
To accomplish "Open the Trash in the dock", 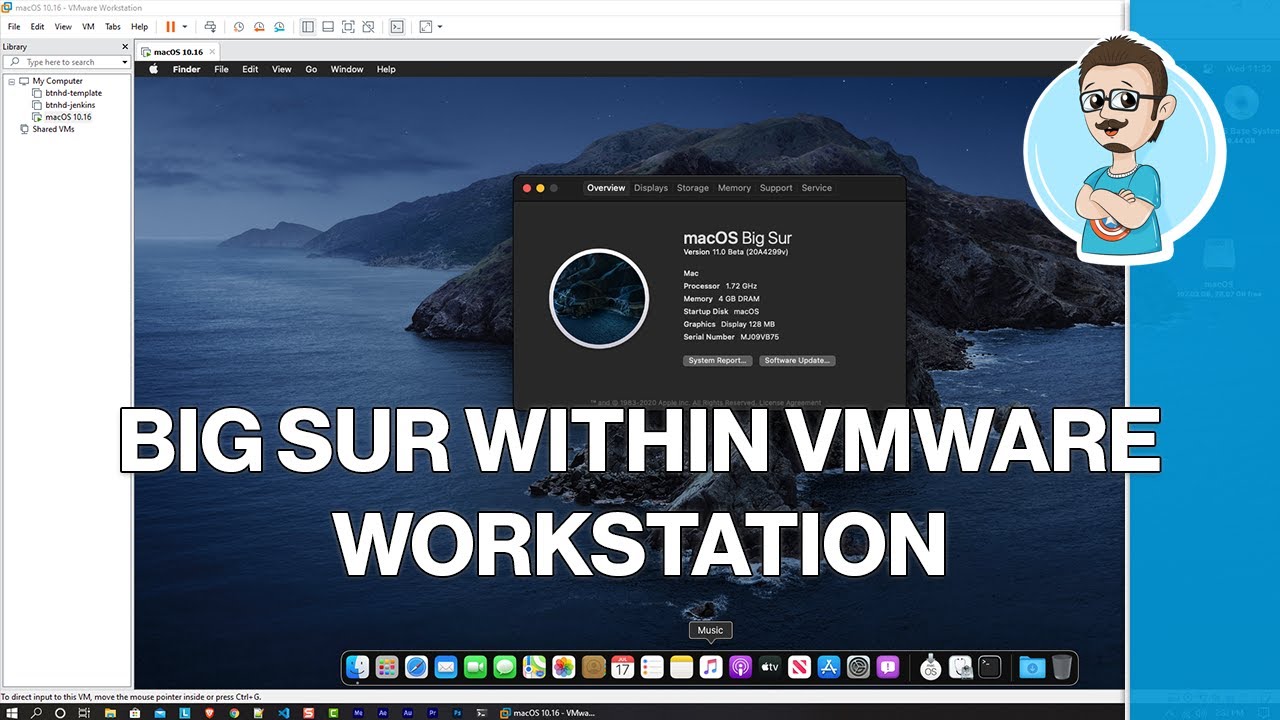I will point(1062,667).
